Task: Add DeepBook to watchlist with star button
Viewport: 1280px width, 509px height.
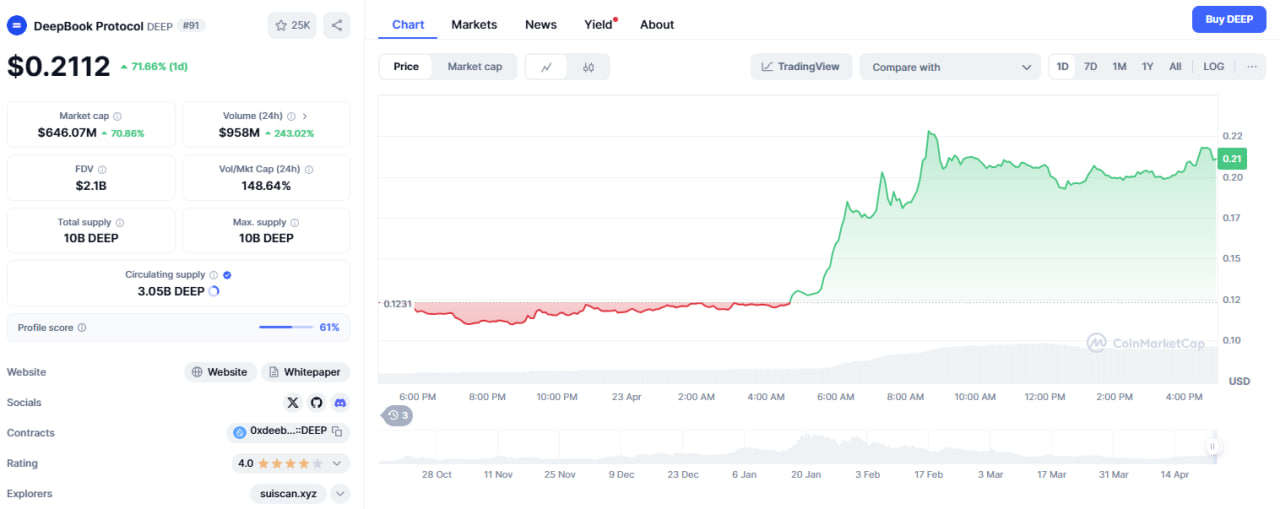Action: (x=292, y=26)
